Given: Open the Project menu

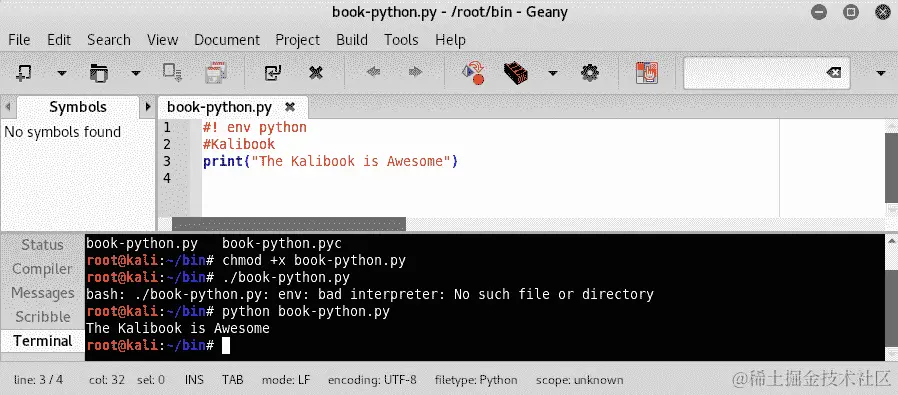Looking at the screenshot, I should (298, 40).
